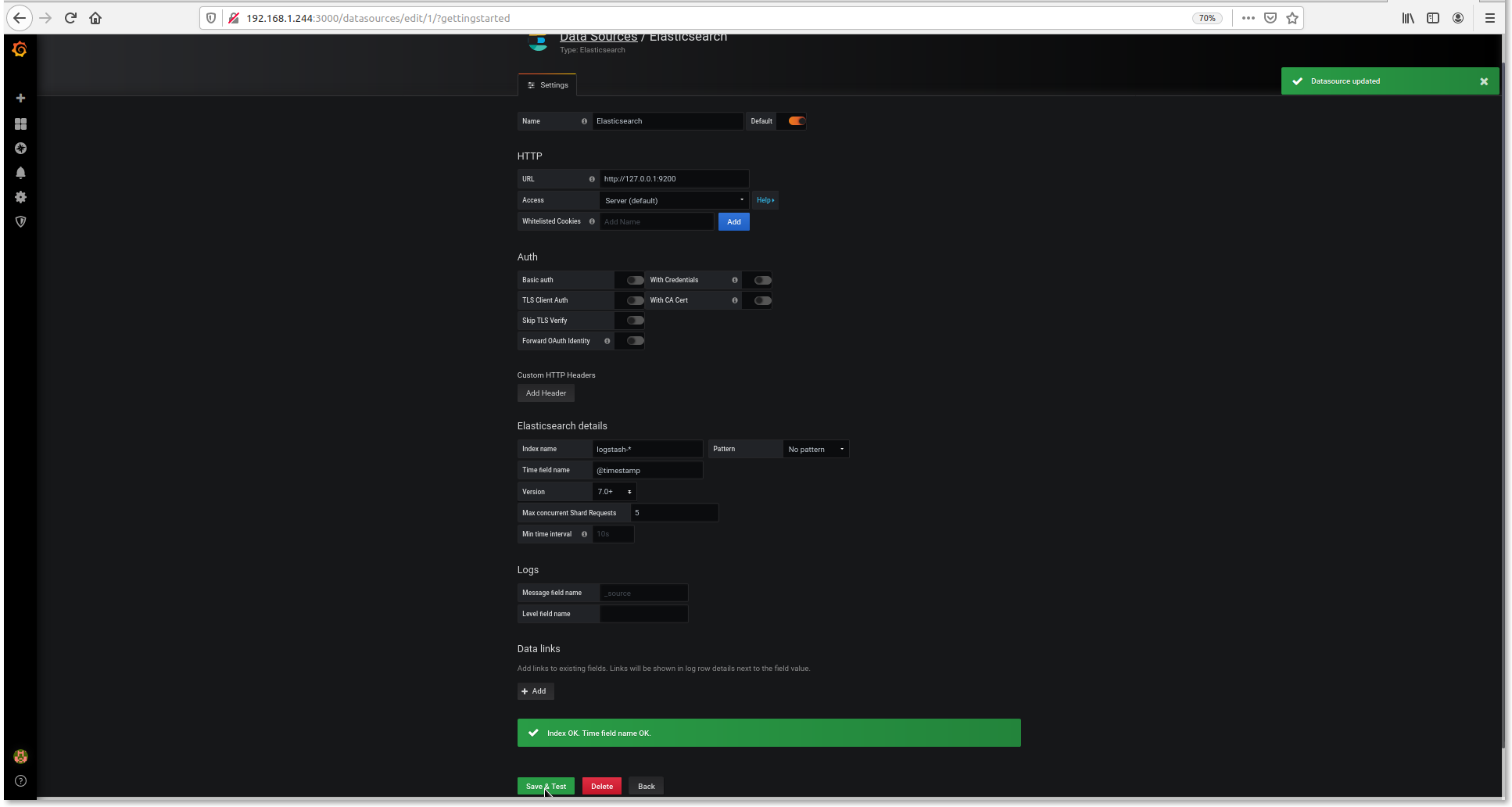The width and height of the screenshot is (1512, 807).
Task: Click the Delete datasource button
Action: [602, 787]
